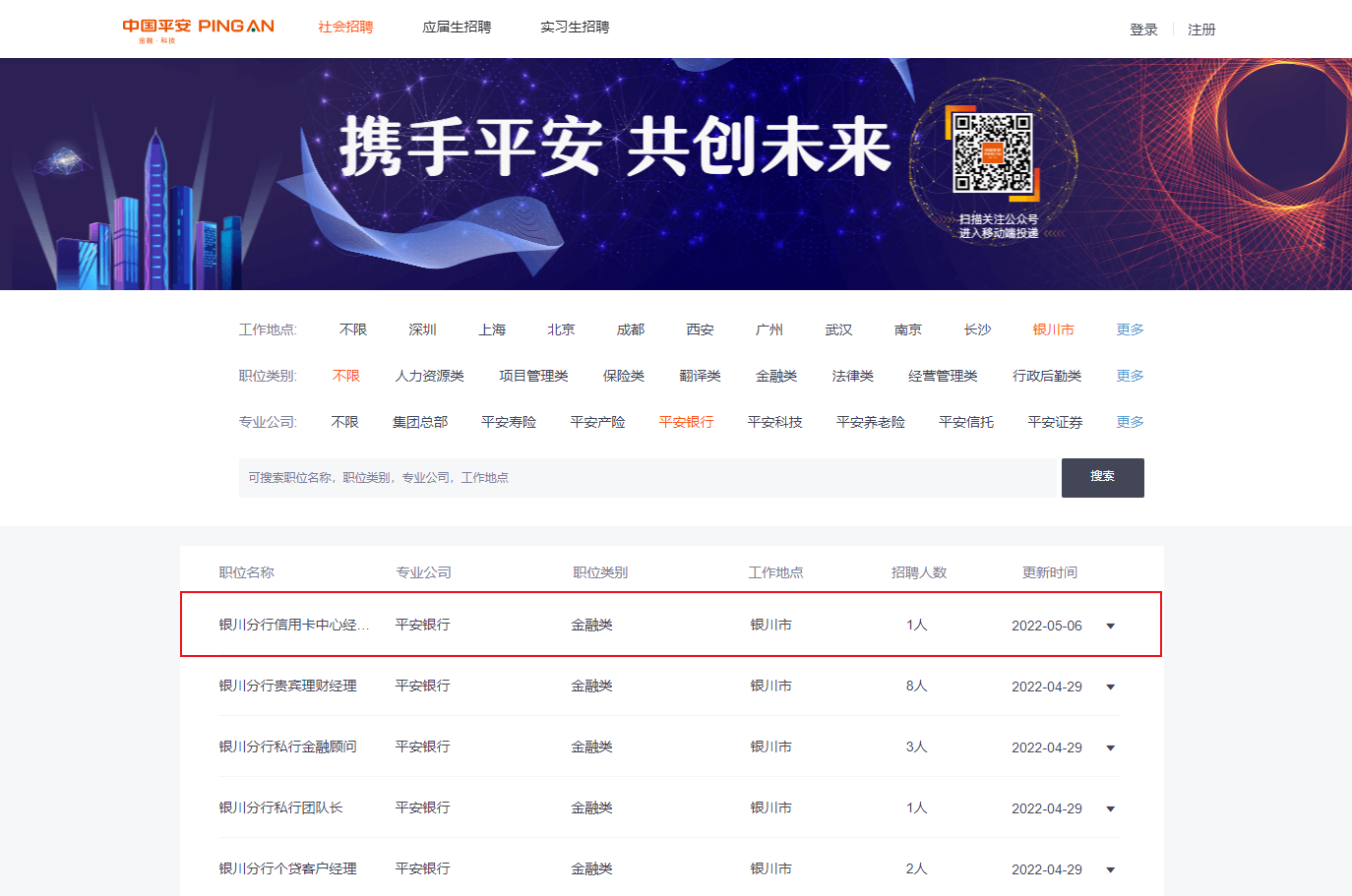Expand the 银川分行私行金融顾问 row arrow
The height and width of the screenshot is (896, 1352).
pyautogui.click(x=1111, y=747)
